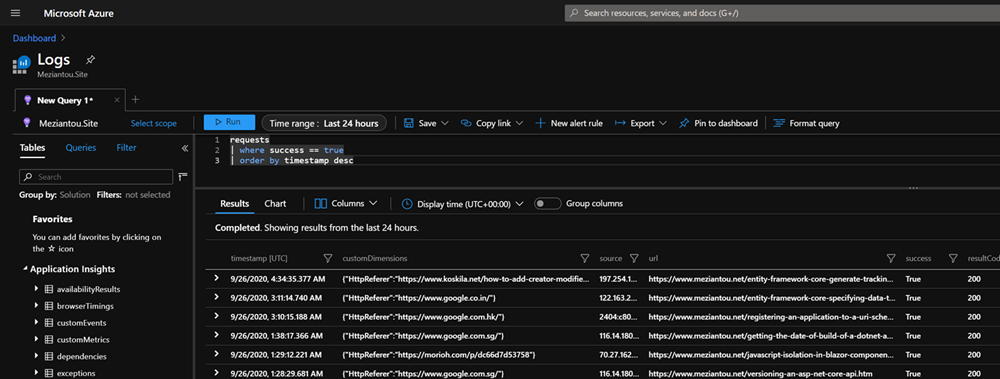Switch to the Queries tab in side panel

pos(81,147)
